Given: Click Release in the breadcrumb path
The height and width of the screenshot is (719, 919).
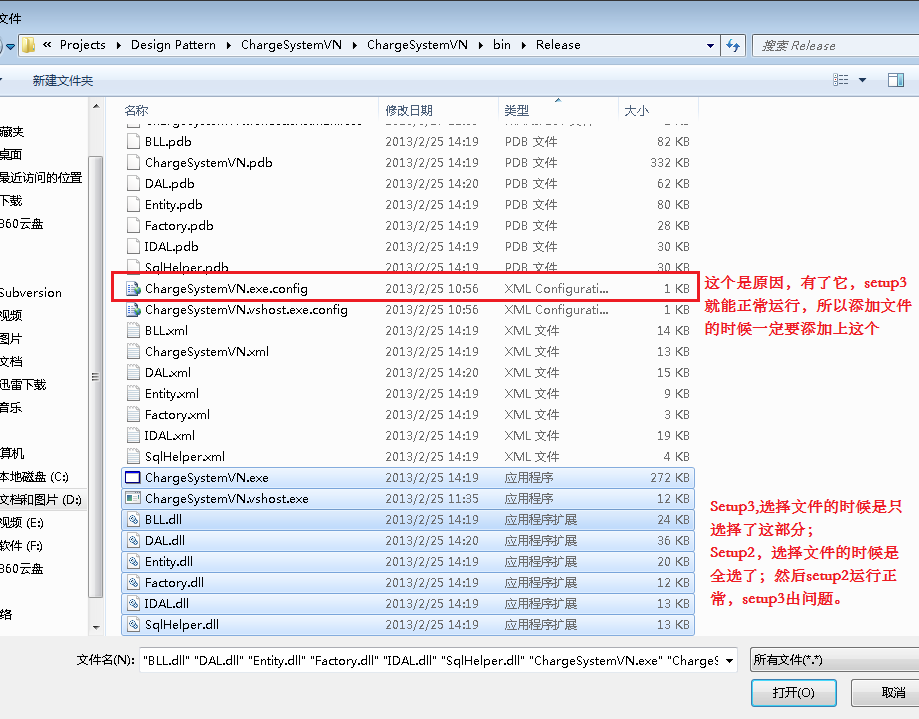Looking at the screenshot, I should [x=558, y=45].
